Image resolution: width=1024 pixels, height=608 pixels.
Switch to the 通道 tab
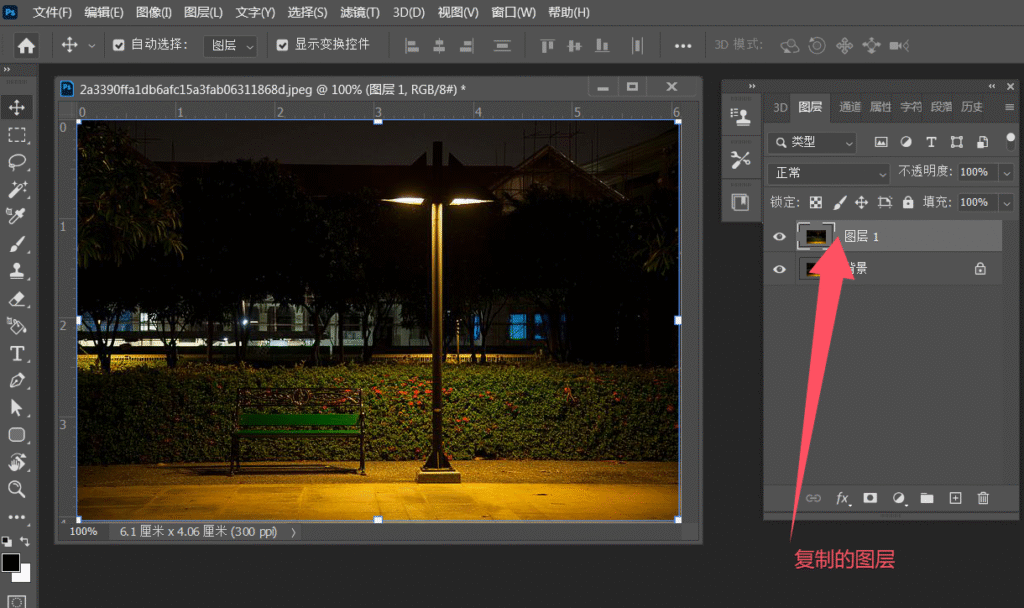click(x=850, y=107)
